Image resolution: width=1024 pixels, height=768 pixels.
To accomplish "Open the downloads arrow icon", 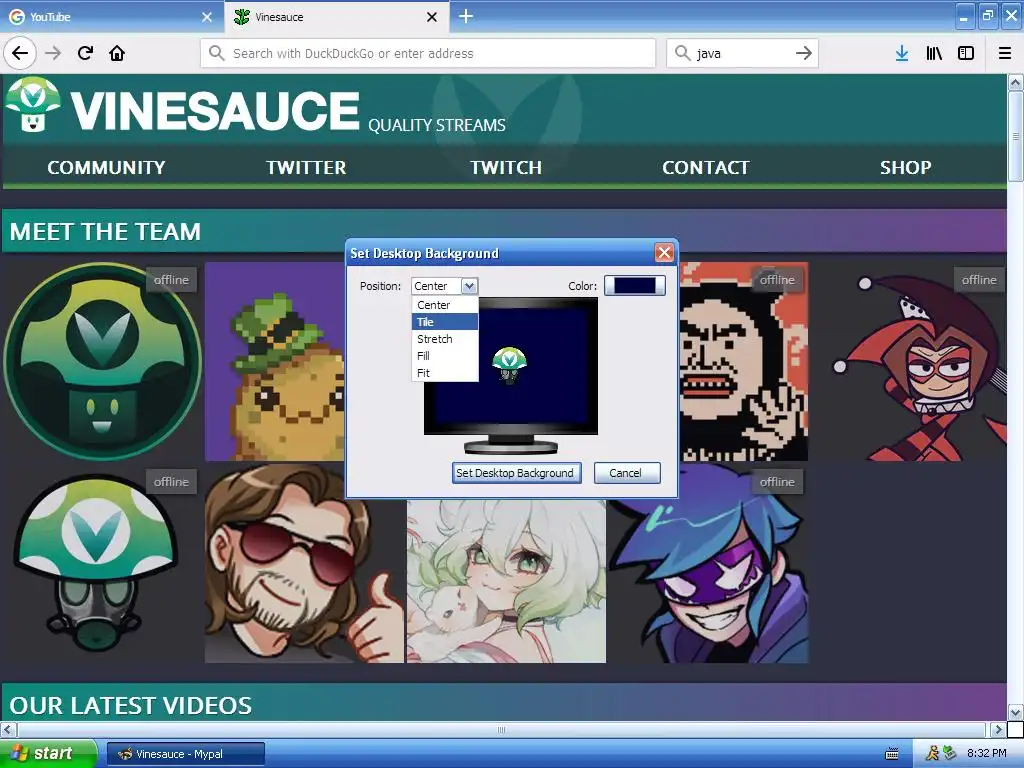I will point(902,53).
